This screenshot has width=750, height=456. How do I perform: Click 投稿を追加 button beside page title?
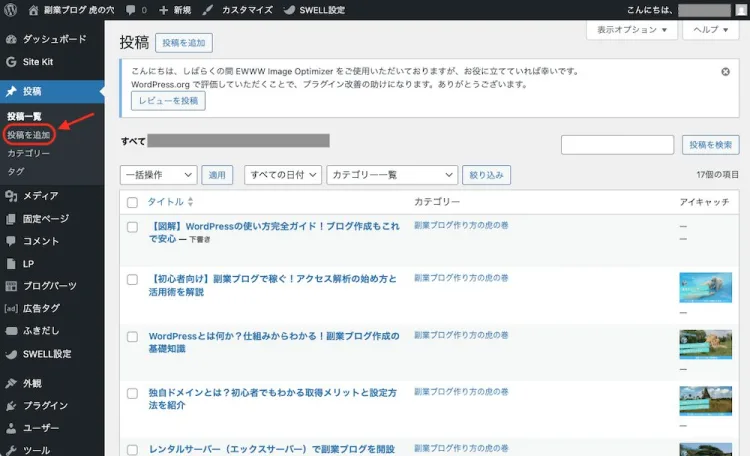point(184,43)
